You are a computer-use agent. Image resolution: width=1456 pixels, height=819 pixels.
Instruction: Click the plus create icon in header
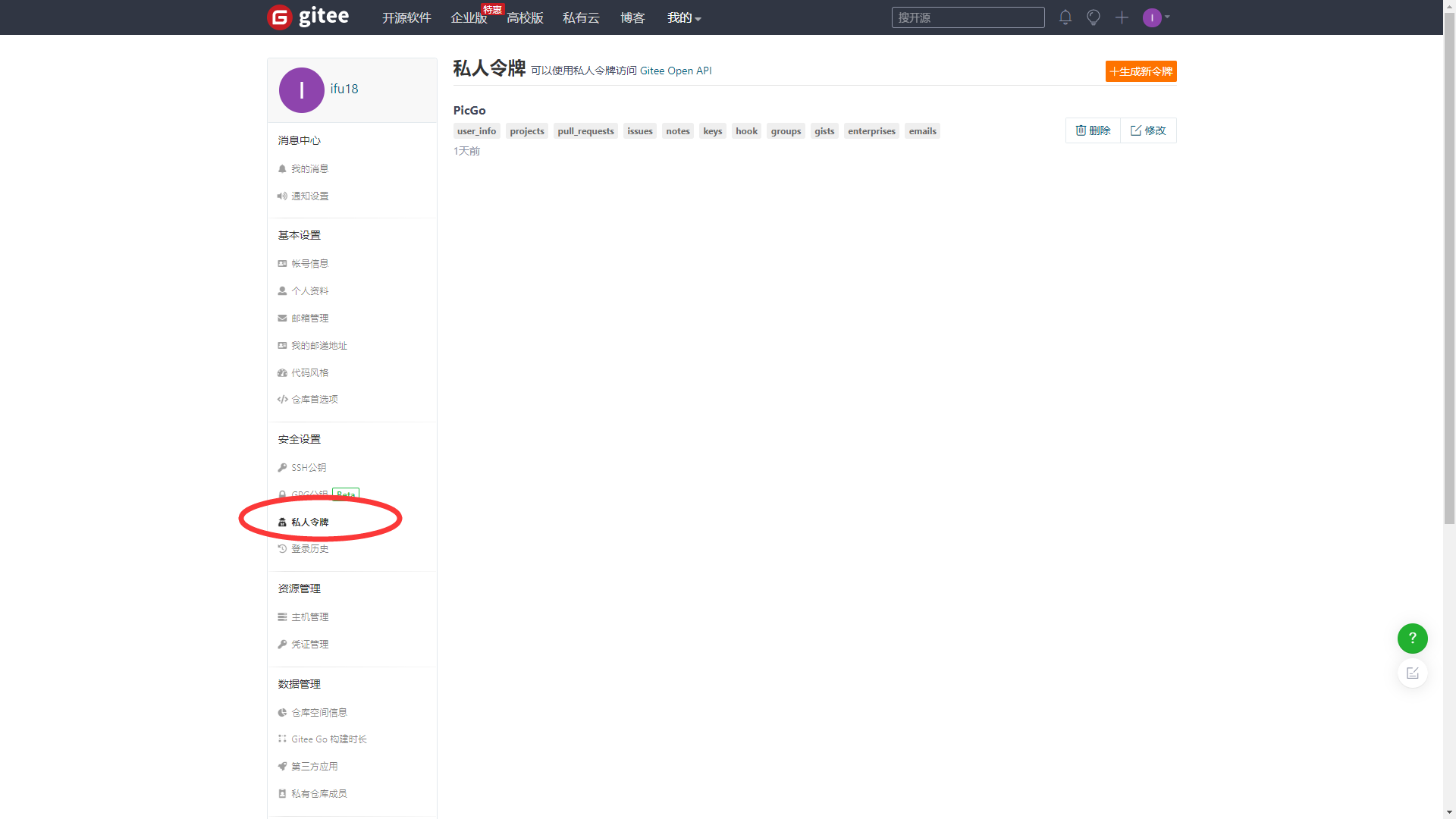pyautogui.click(x=1122, y=17)
